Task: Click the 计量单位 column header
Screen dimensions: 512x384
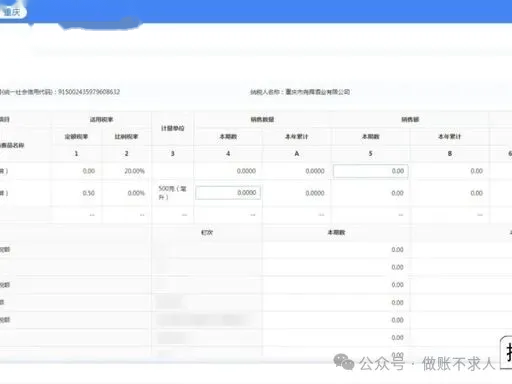Action: pyautogui.click(x=172, y=128)
